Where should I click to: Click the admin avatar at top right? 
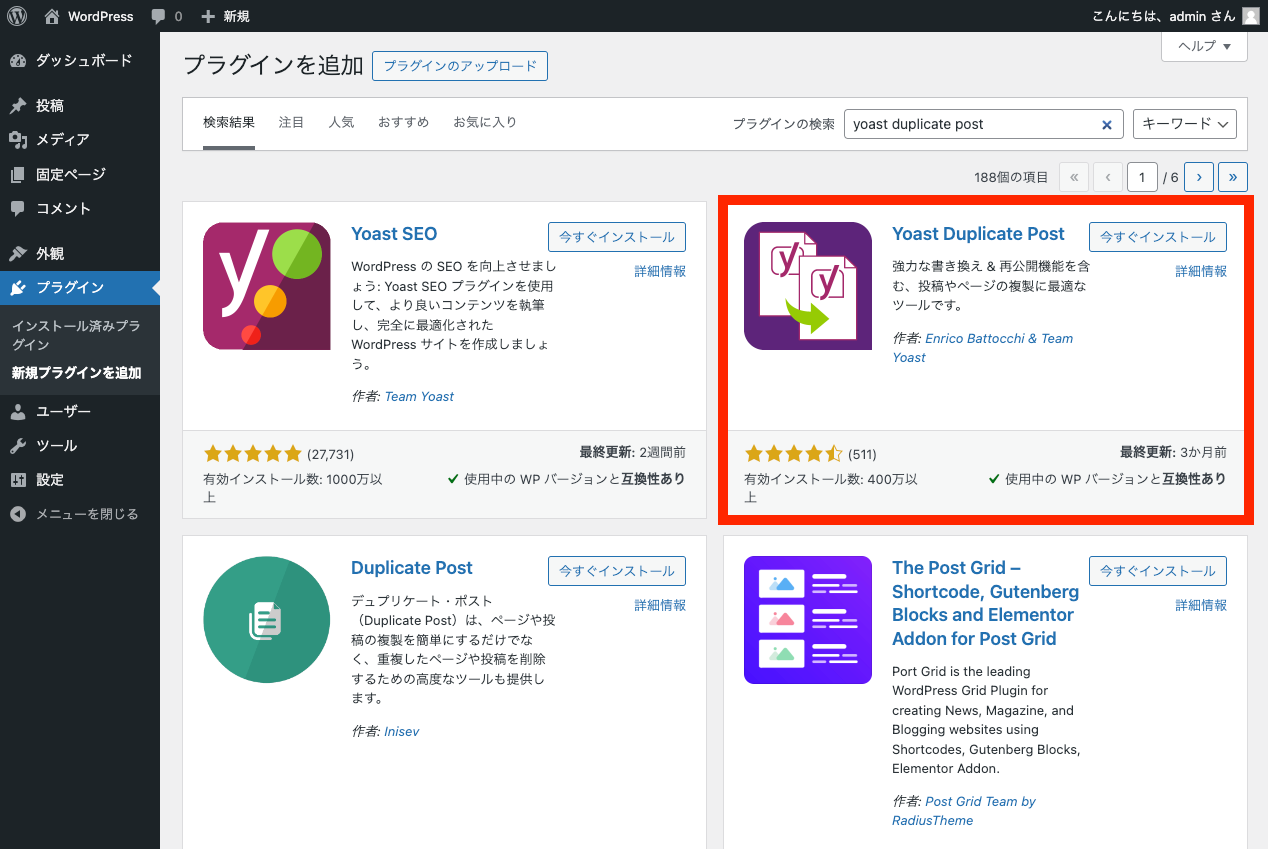1251,16
